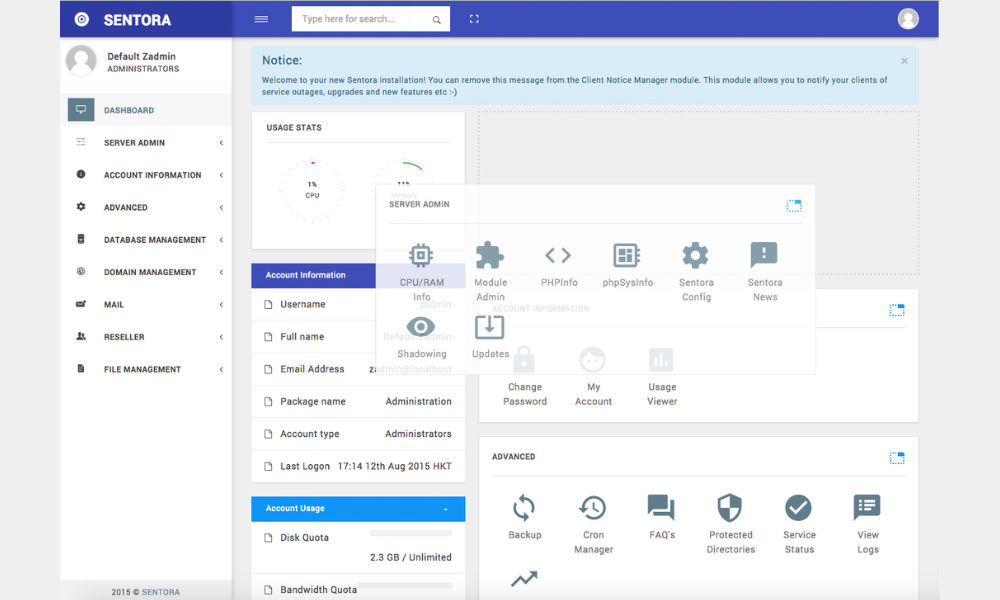1000x600 pixels.
Task: Open PHPInfo module
Action: 559,265
